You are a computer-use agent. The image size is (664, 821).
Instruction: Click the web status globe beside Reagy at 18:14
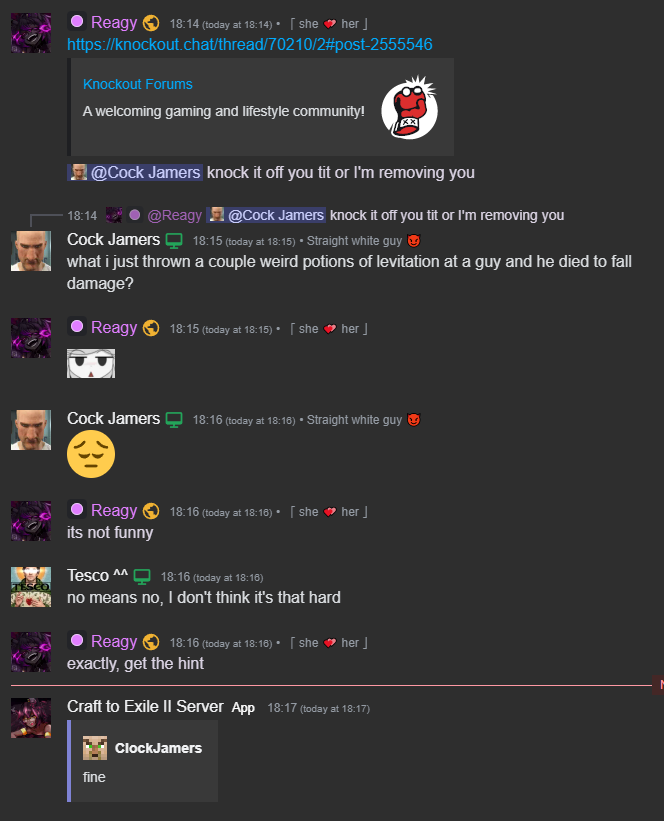tap(151, 23)
